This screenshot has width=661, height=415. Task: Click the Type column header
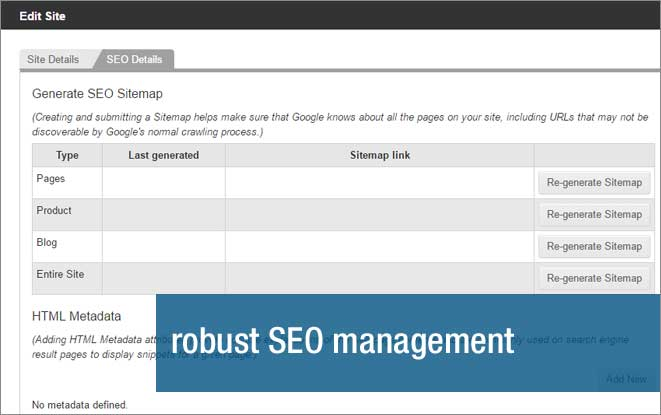67,155
